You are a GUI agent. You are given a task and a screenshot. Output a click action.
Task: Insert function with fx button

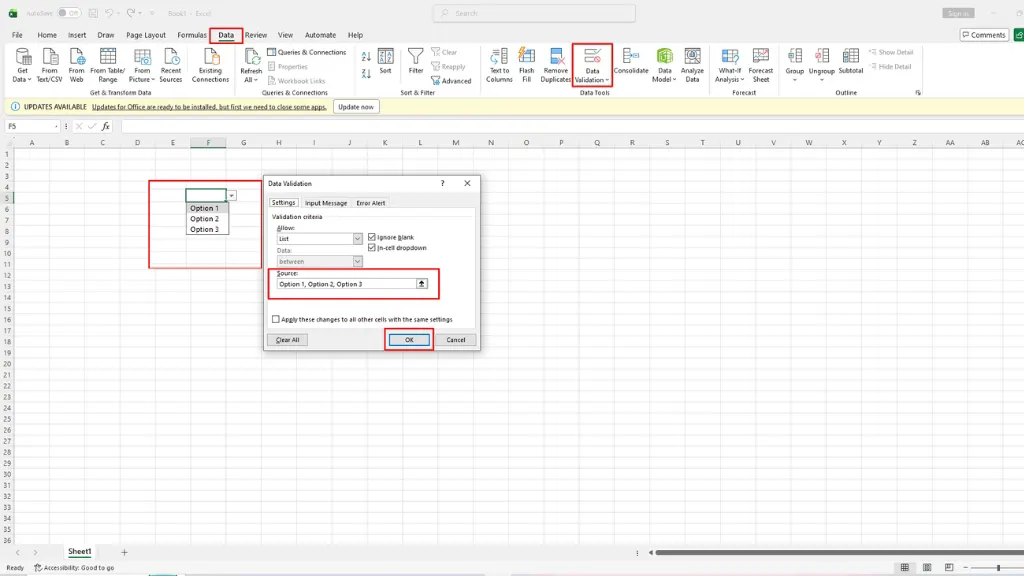(x=106, y=126)
